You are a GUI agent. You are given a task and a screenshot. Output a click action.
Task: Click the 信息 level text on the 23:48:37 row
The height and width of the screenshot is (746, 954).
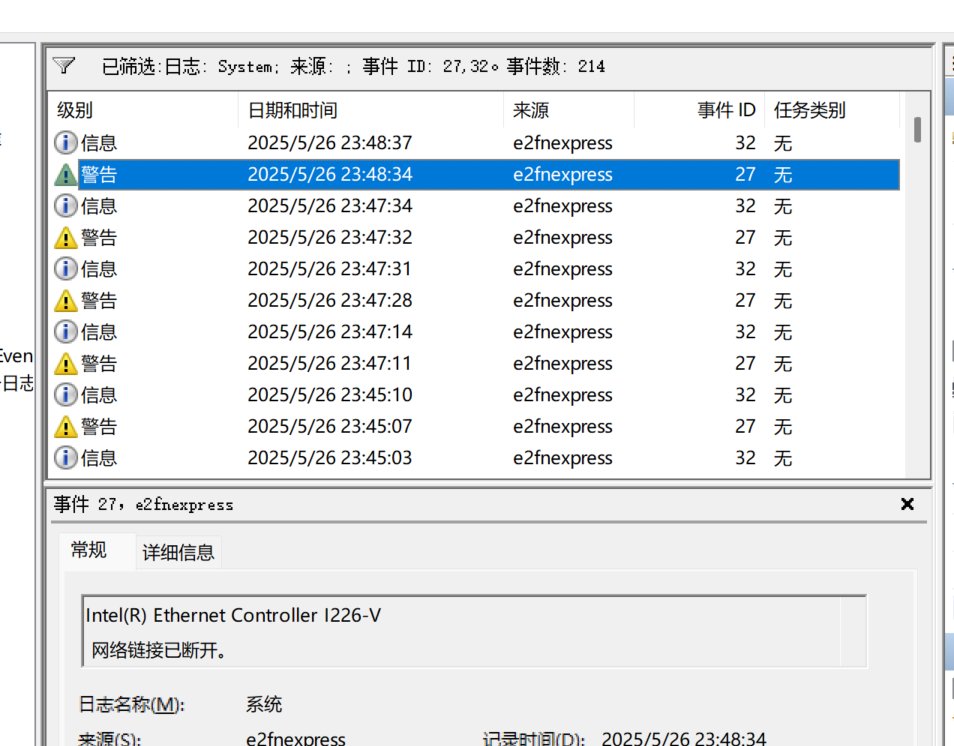99,143
